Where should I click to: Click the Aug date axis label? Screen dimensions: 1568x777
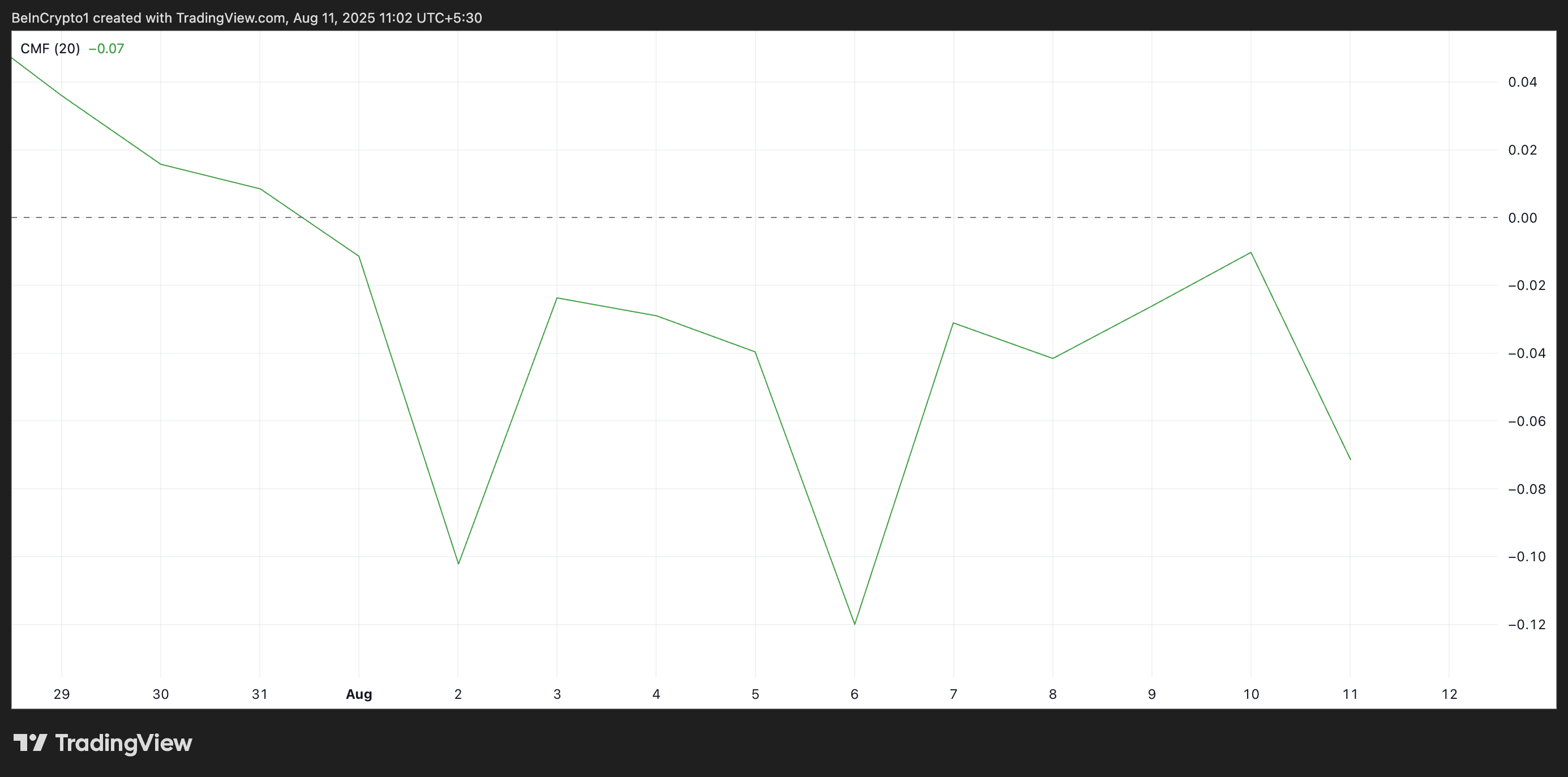(358, 694)
